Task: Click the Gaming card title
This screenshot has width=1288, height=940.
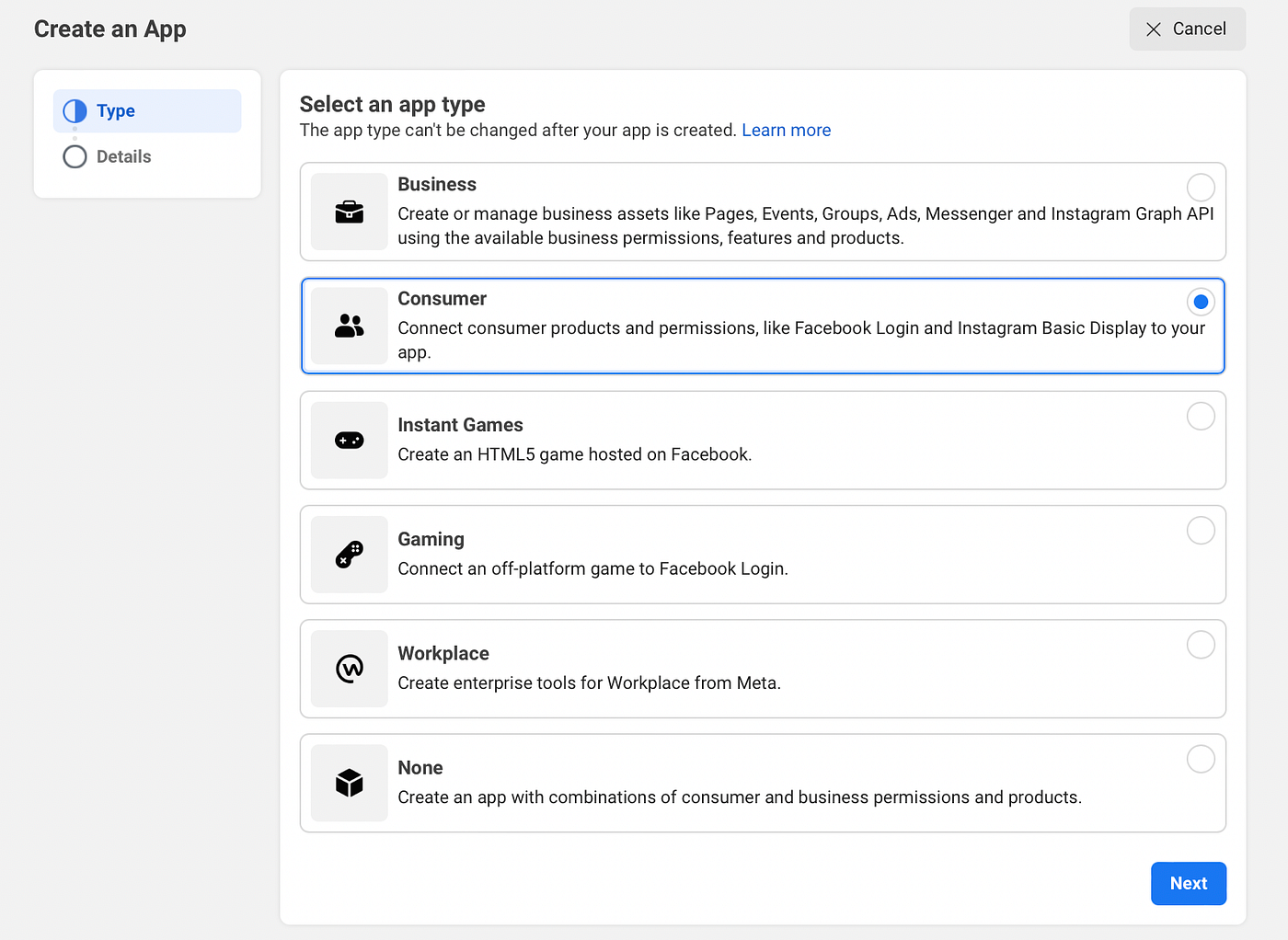Action: 431,539
